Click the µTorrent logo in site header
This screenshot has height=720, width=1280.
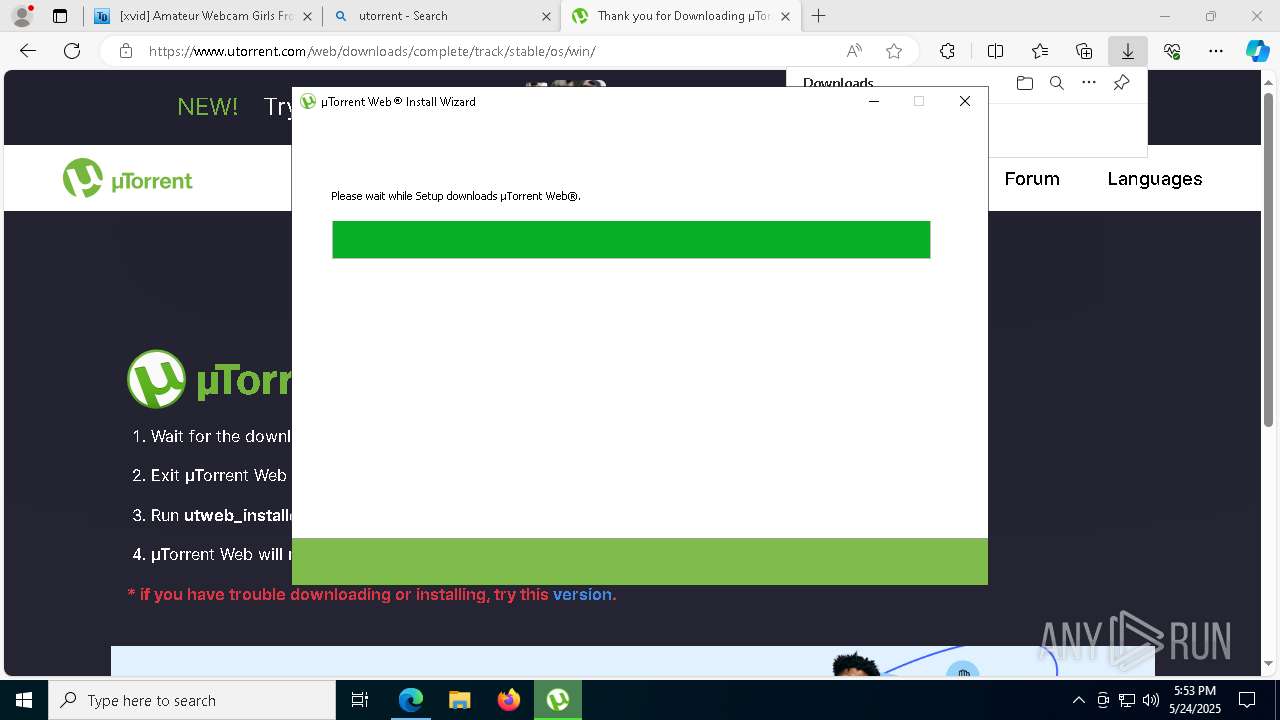[127, 179]
